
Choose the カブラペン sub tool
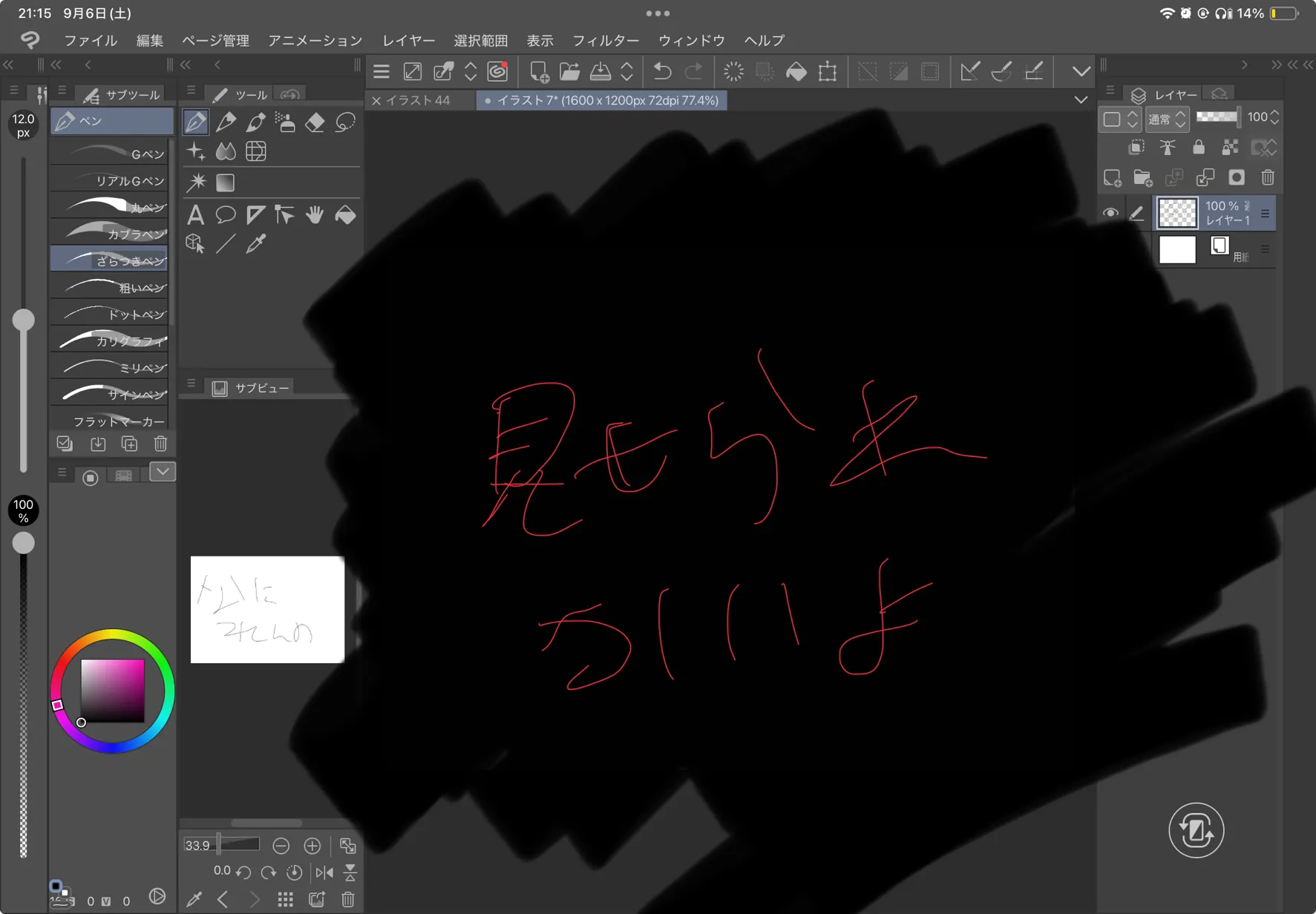point(110,234)
